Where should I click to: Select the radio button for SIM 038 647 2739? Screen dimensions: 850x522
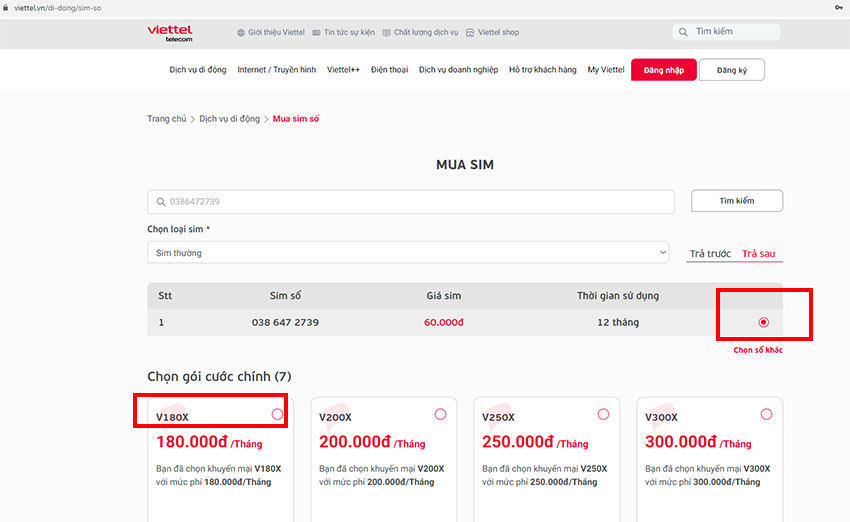point(763,322)
